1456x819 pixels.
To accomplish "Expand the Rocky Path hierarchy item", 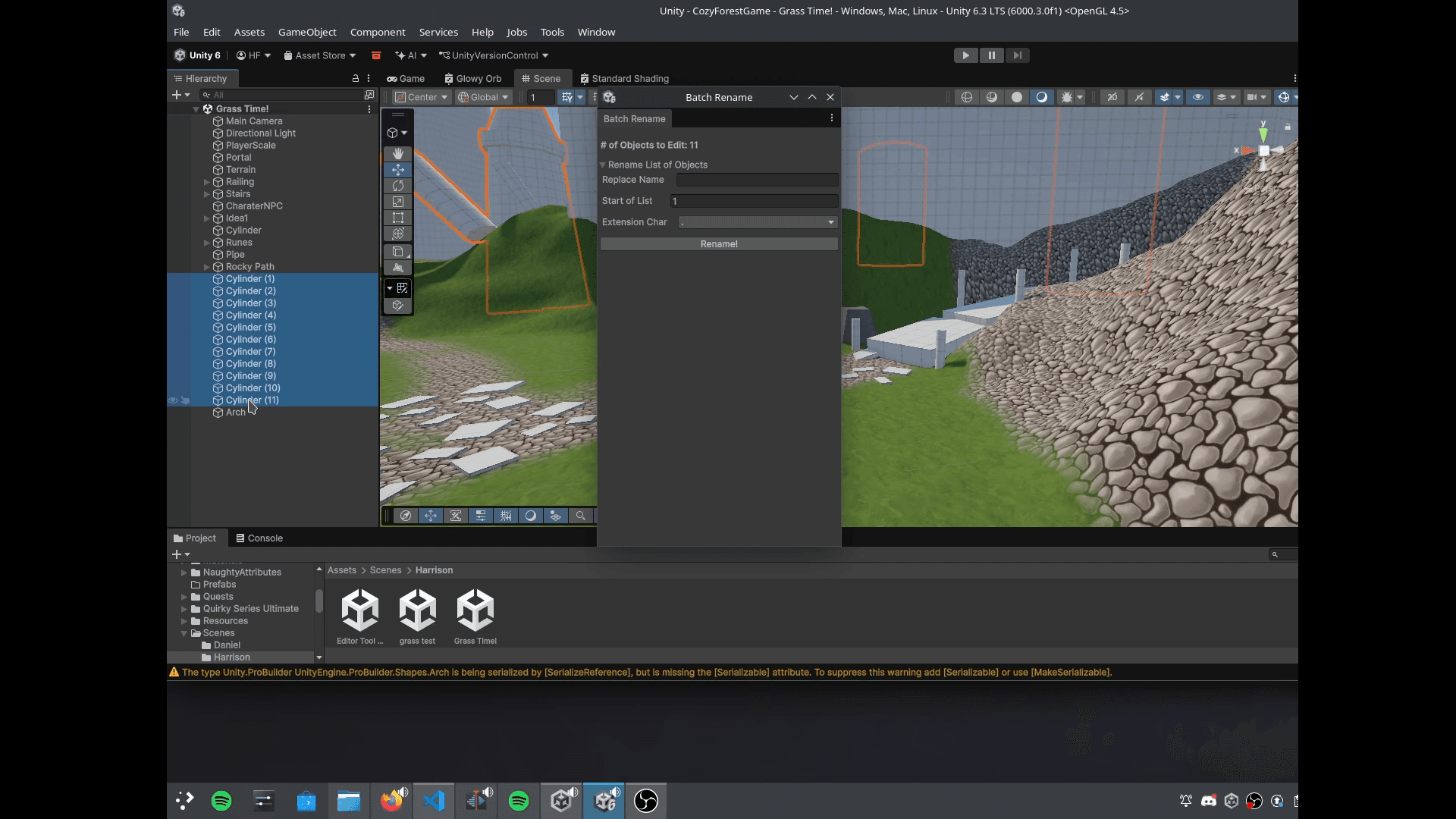I will [206, 267].
